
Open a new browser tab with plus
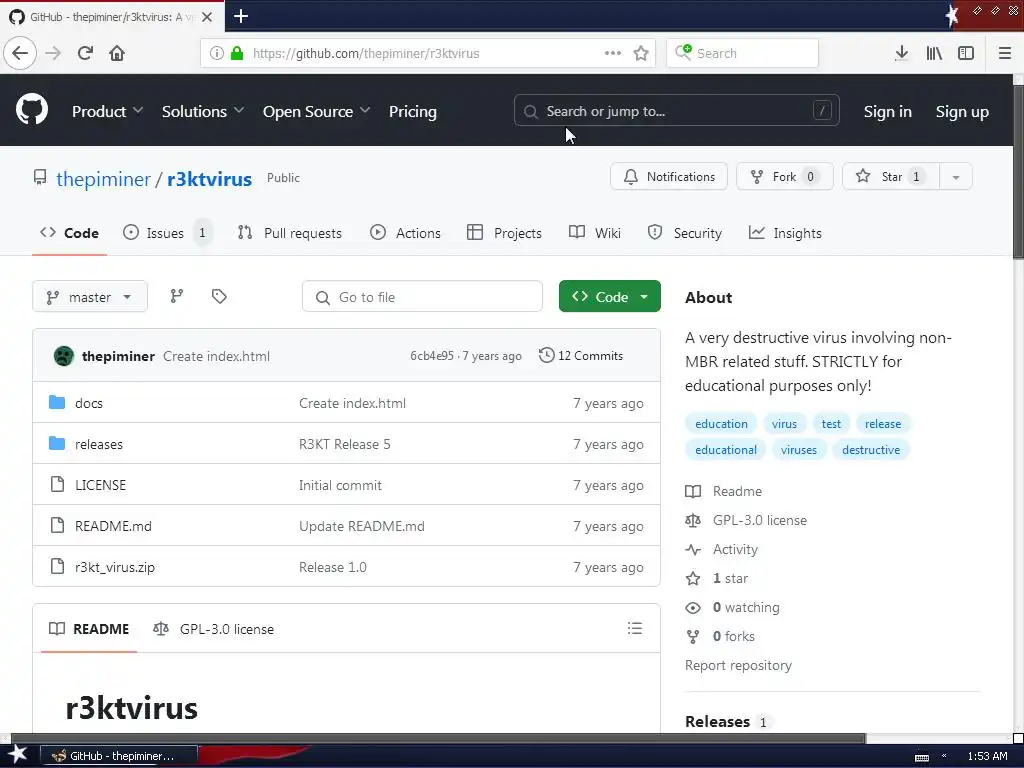pos(240,16)
